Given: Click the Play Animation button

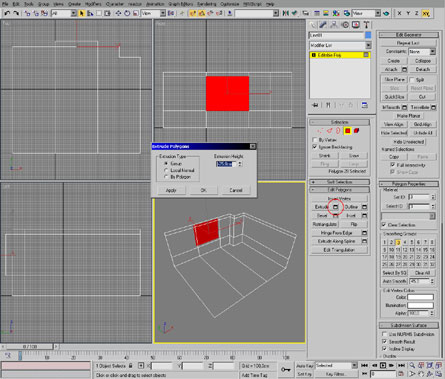Looking at the screenshot, I should (x=383, y=366).
